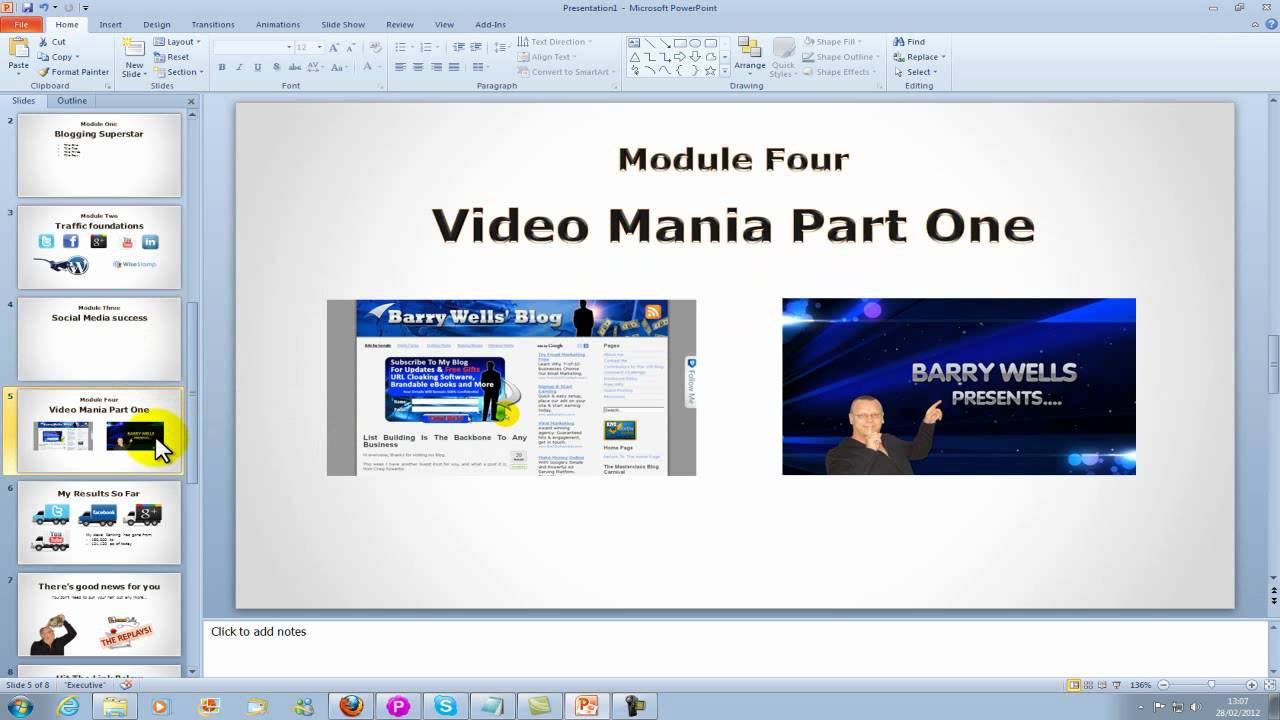Select slide 6 My Results So Far thumbnail
This screenshot has height=720, width=1280.
click(99, 522)
